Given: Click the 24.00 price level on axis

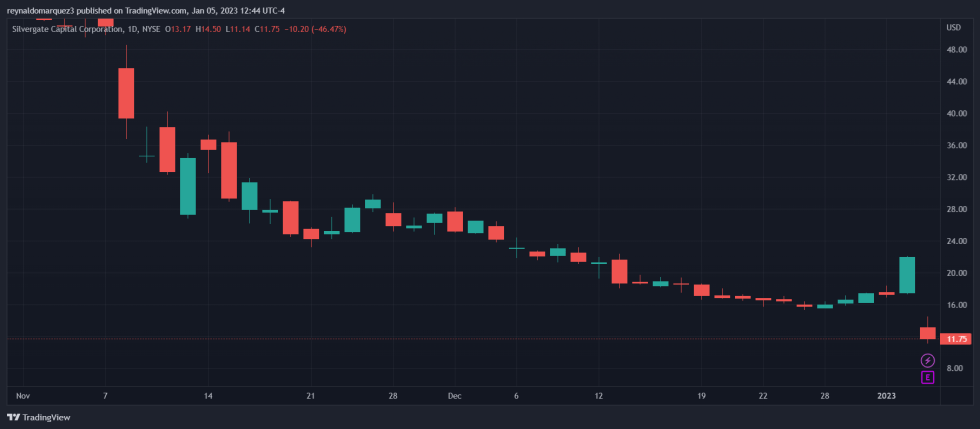Looking at the screenshot, I should point(955,241).
